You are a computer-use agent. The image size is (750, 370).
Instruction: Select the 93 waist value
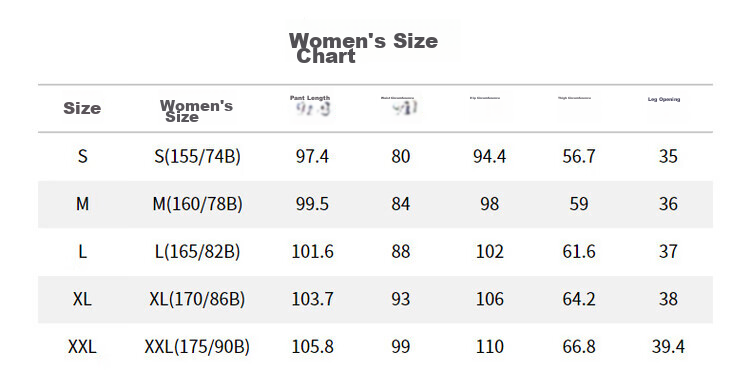401,300
